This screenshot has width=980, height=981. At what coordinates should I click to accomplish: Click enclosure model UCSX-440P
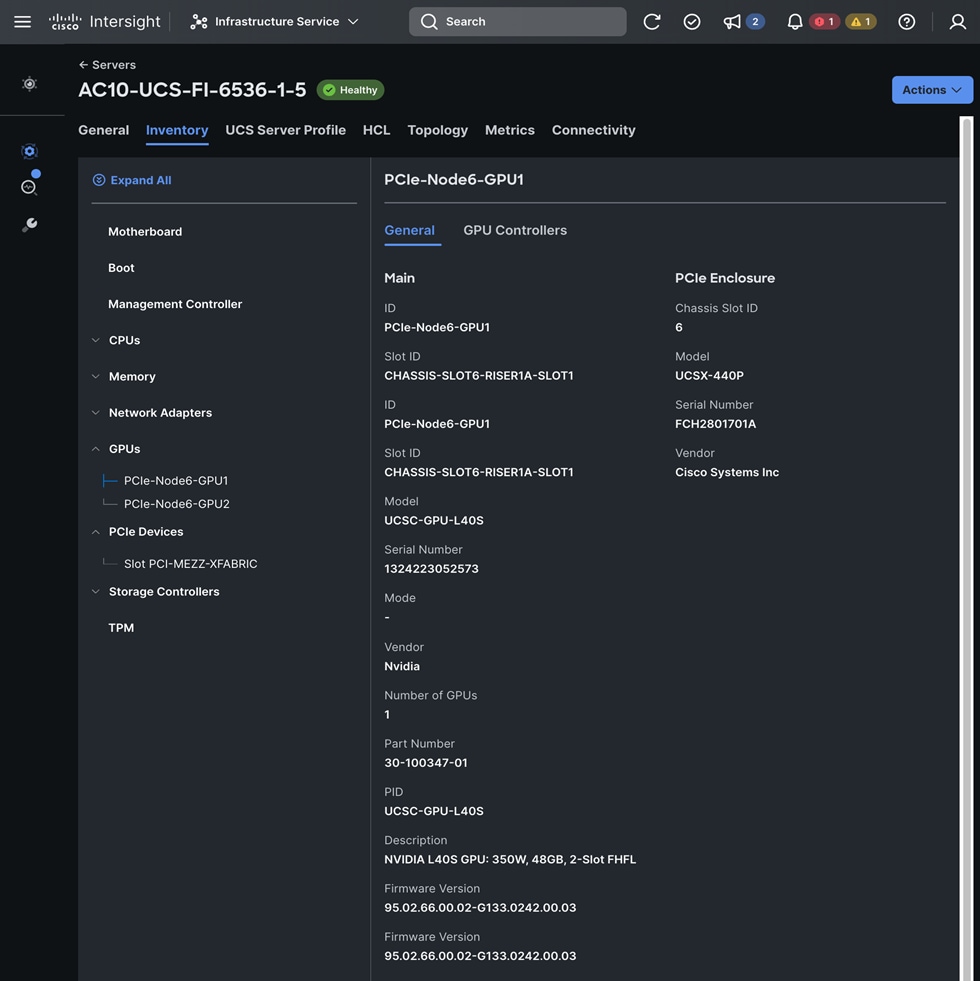pyautogui.click(x=709, y=375)
